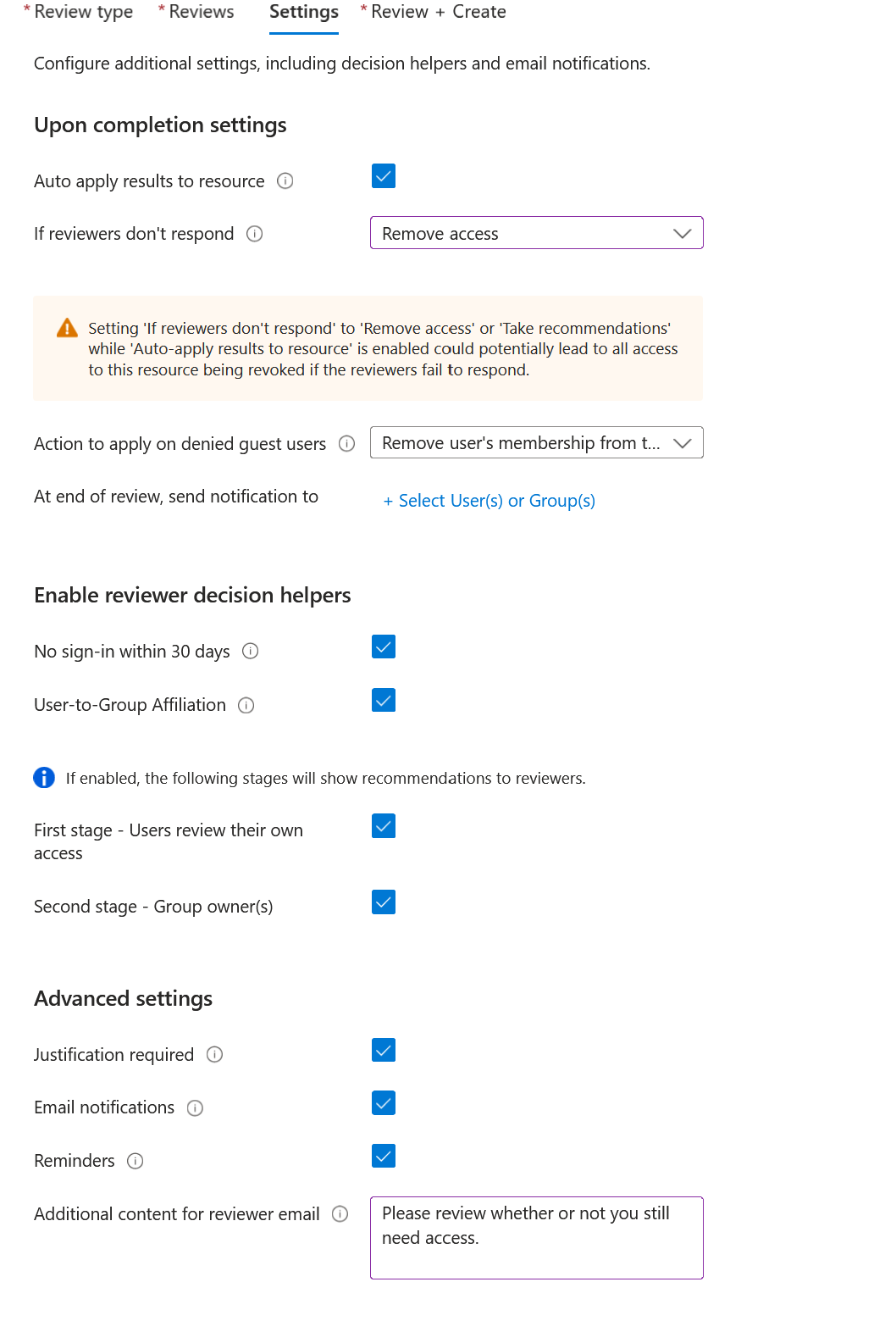Click info icon next to Email notifications
Image resolution: width=896 pixels, height=1332 pixels.
point(196,1107)
